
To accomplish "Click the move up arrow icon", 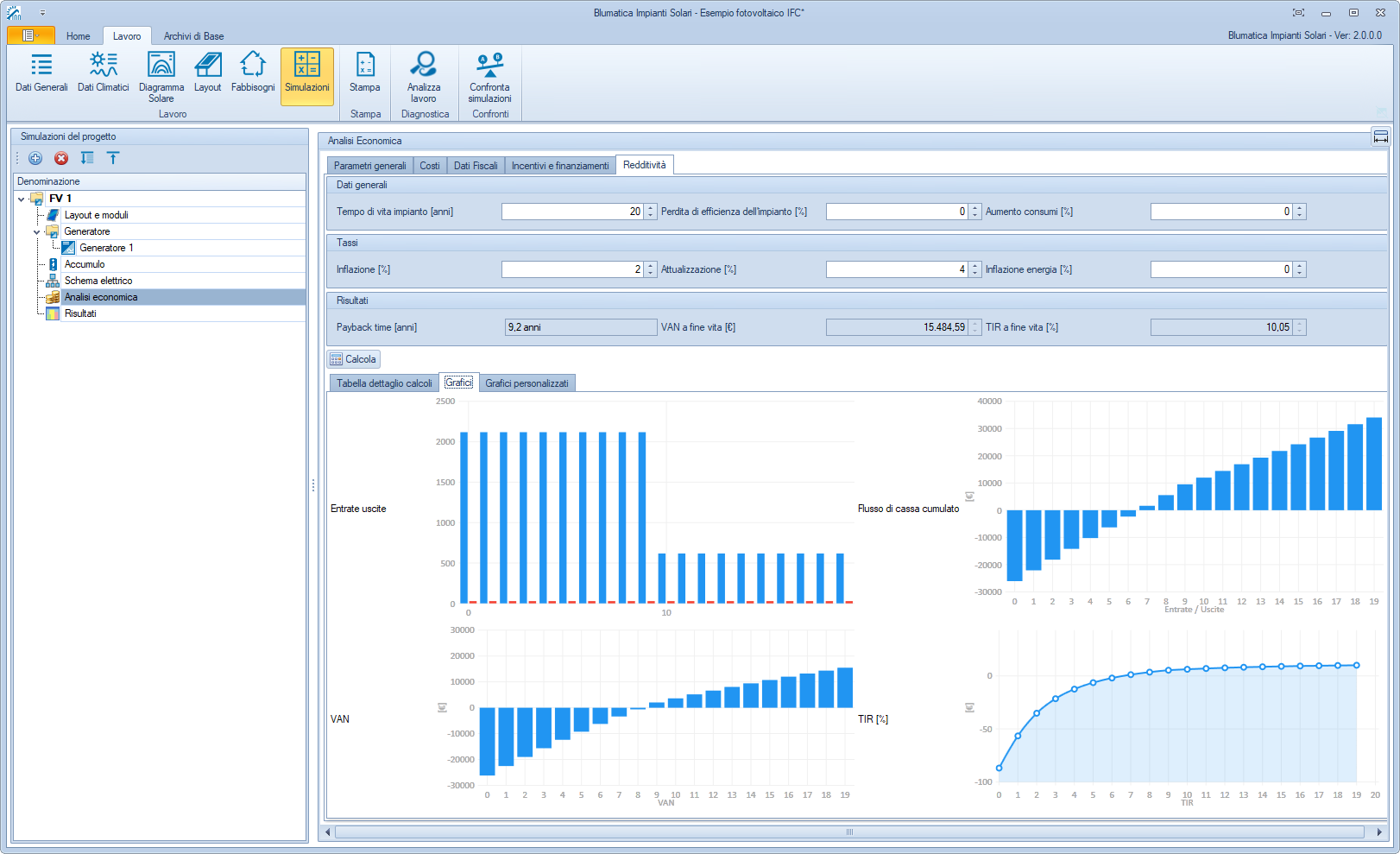I will (x=113, y=158).
